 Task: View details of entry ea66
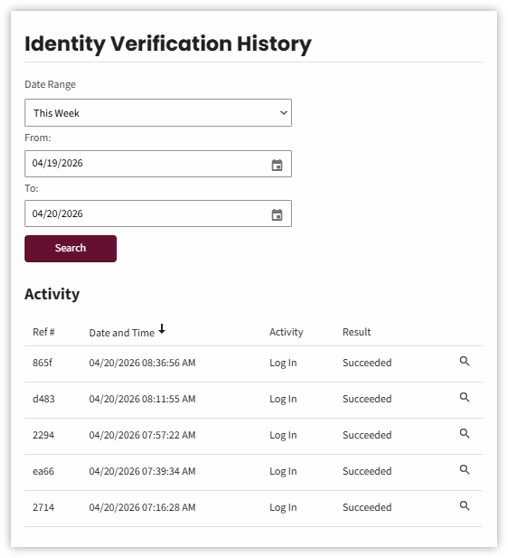(464, 470)
